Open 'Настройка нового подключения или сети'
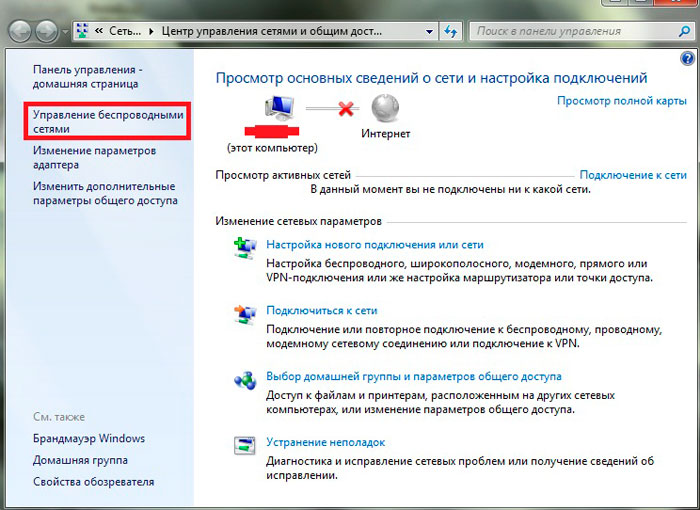This screenshot has width=700, height=510. (375, 245)
